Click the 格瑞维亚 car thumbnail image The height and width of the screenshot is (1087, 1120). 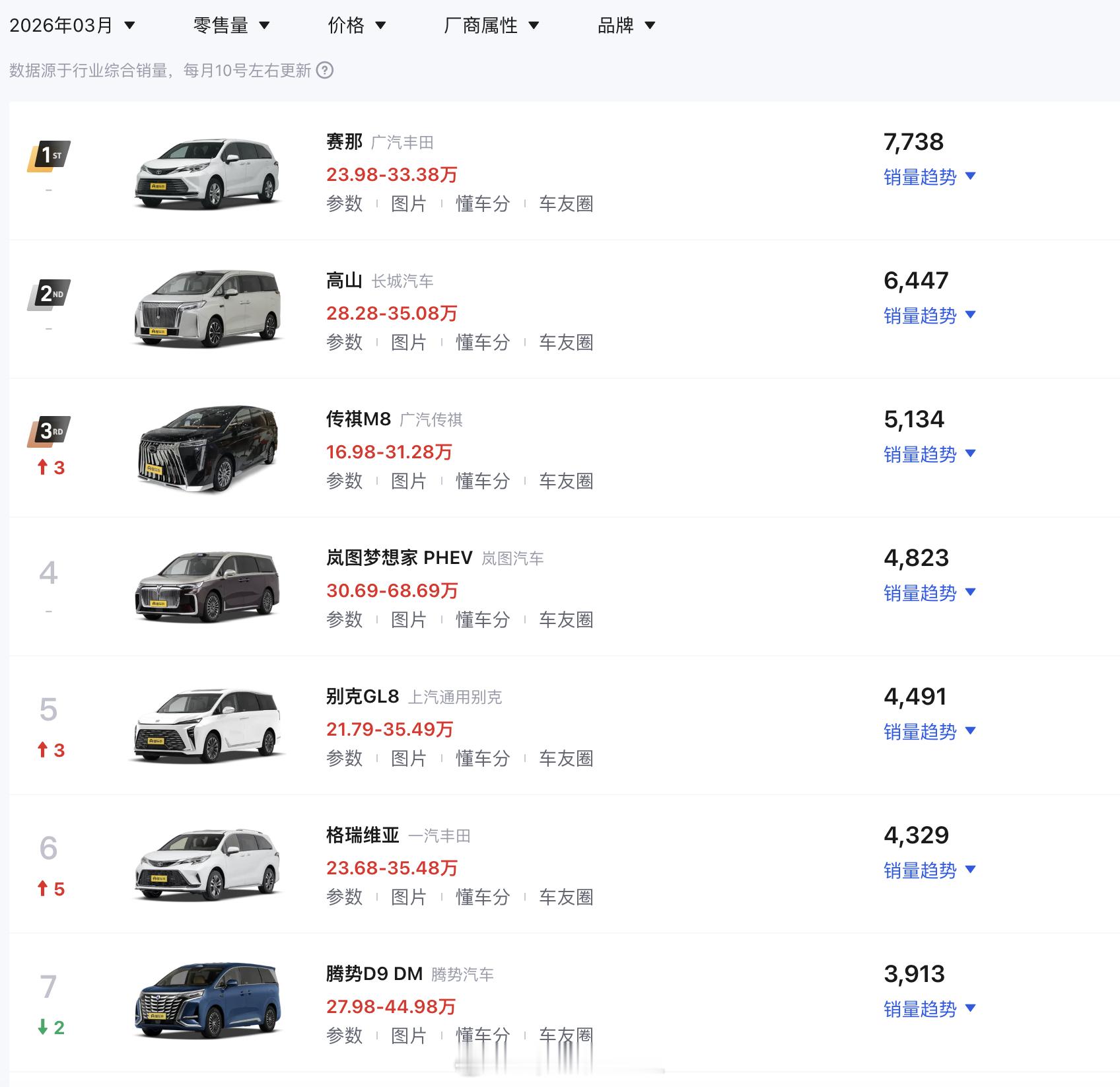coord(208,864)
